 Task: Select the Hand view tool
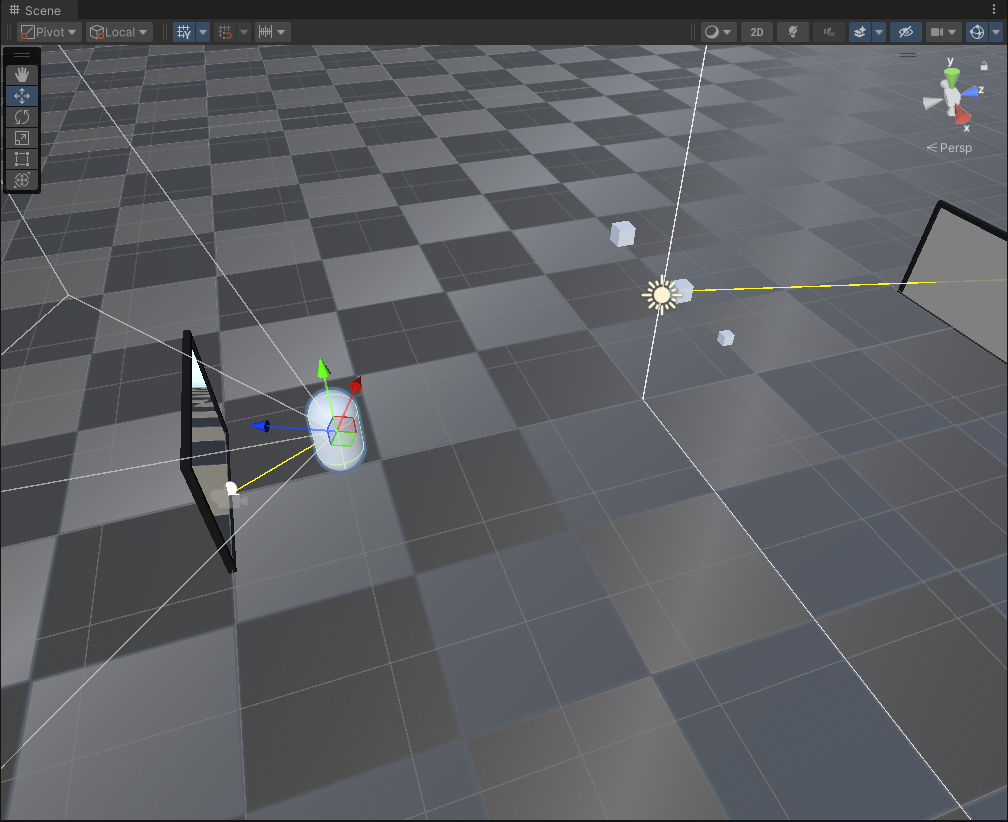22,75
